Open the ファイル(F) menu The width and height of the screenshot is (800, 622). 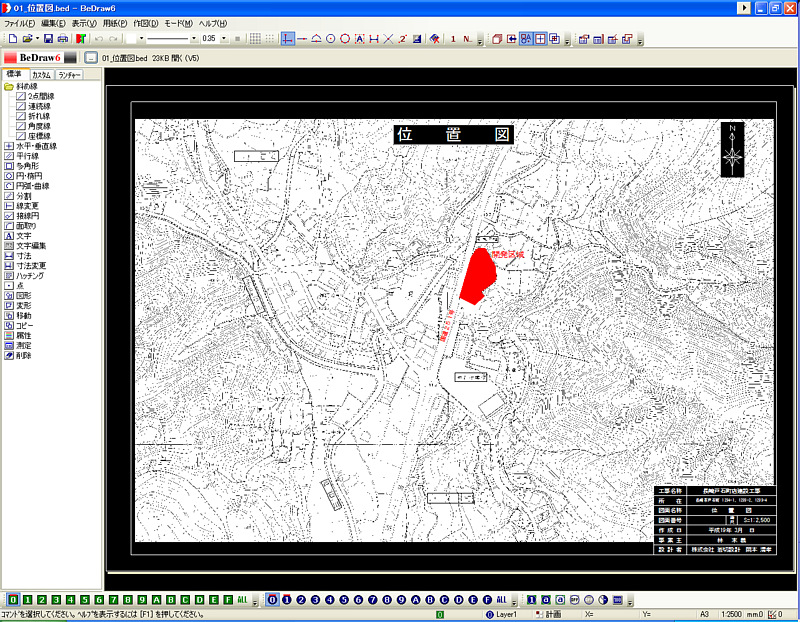[x=19, y=22]
